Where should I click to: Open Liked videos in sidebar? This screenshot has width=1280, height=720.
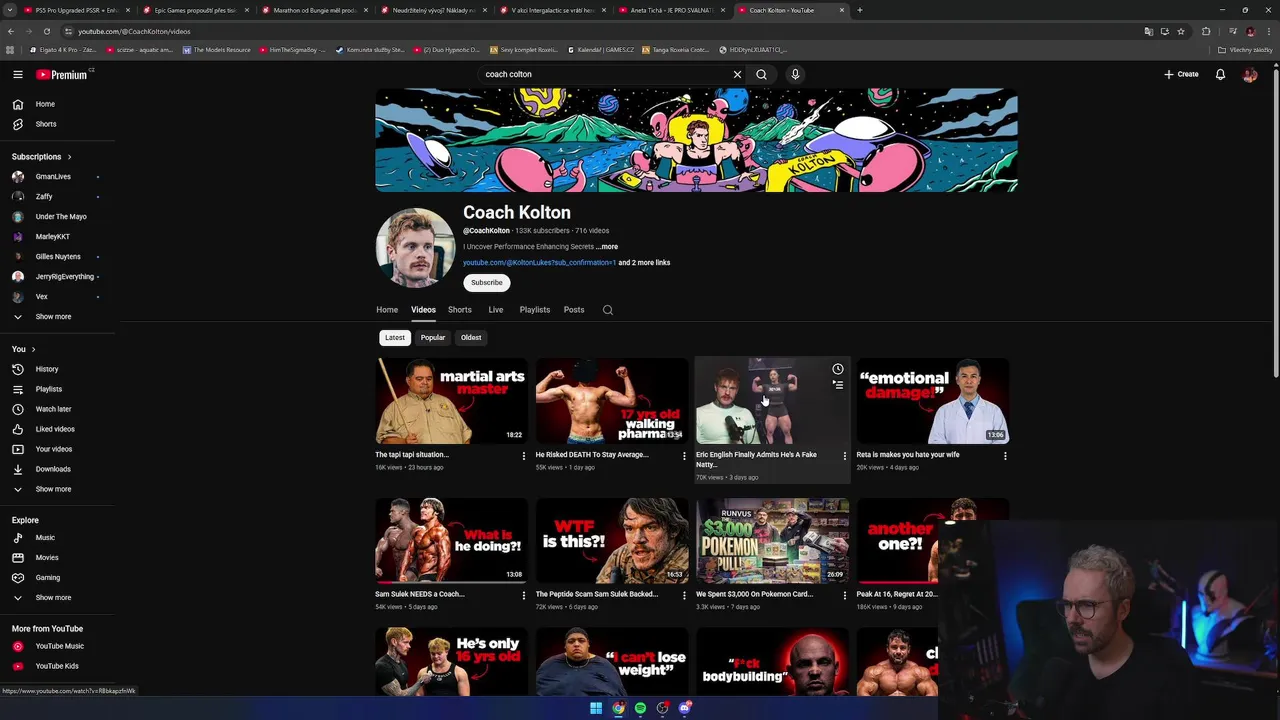[57, 429]
